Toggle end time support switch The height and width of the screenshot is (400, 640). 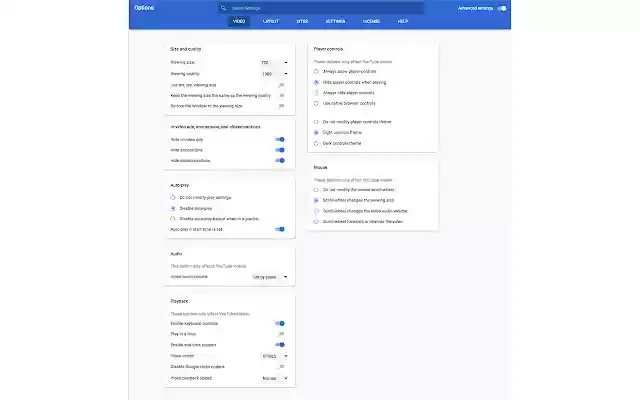coord(280,345)
